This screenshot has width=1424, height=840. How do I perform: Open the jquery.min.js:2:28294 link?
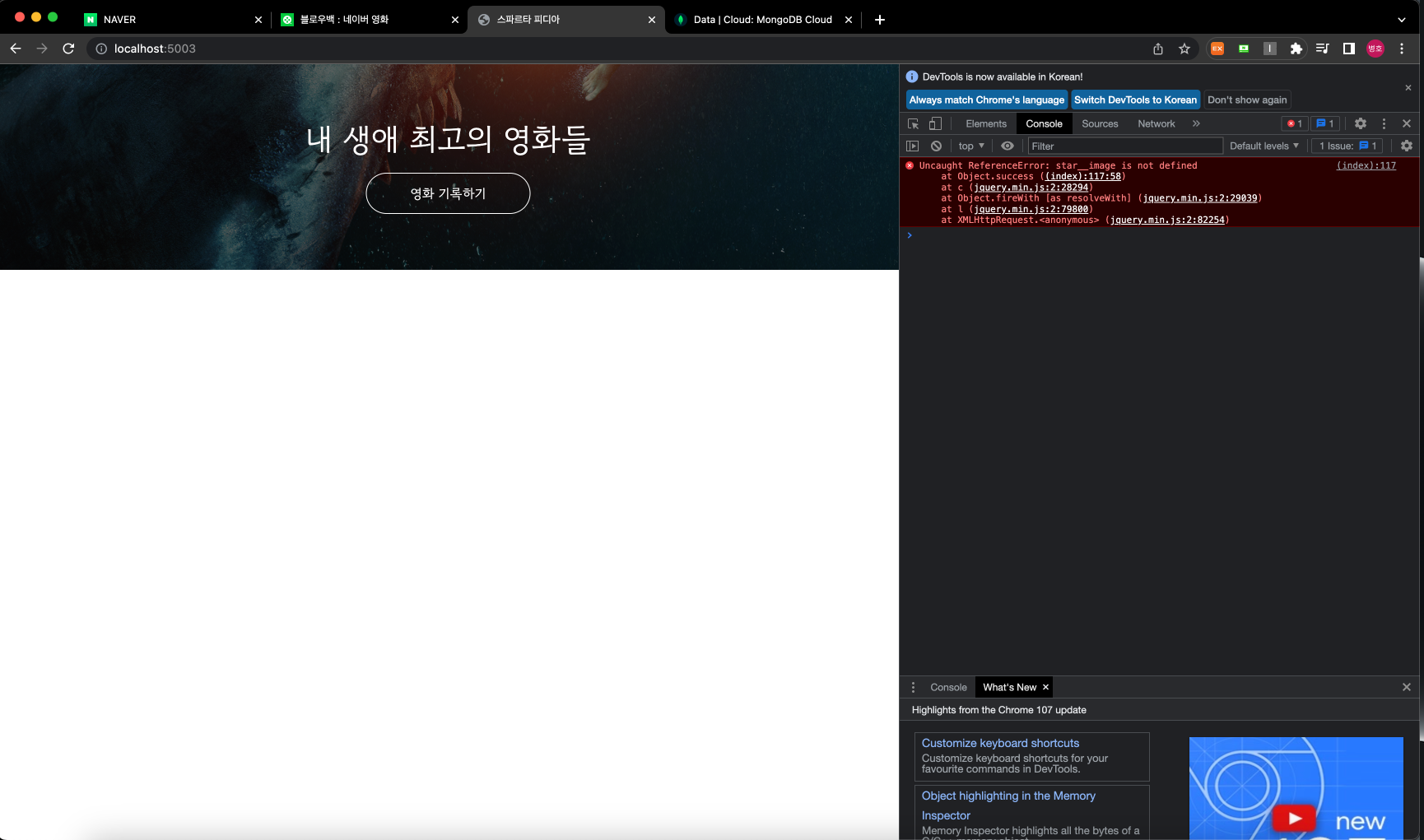click(1031, 188)
